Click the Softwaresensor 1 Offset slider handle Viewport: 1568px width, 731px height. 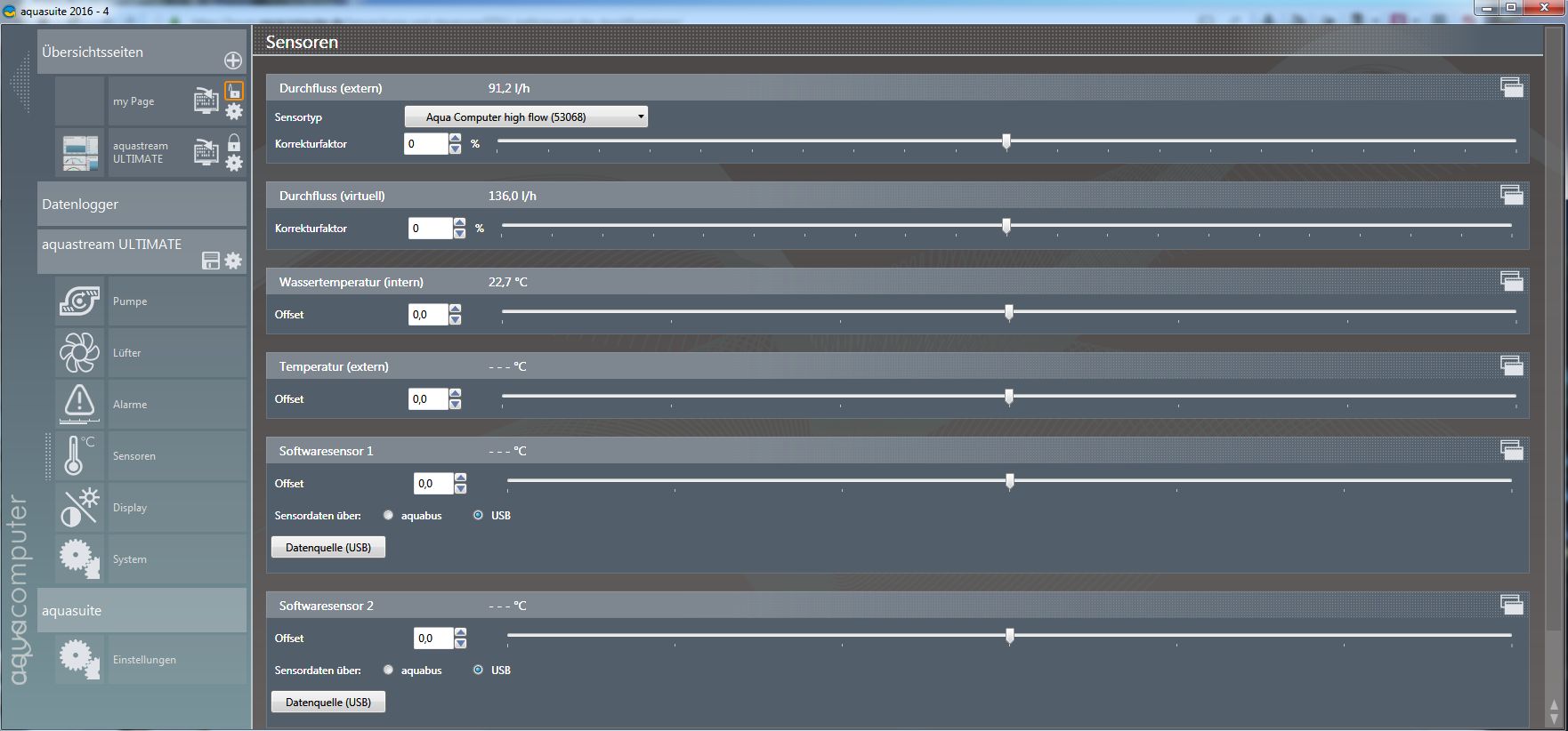pos(1010,481)
